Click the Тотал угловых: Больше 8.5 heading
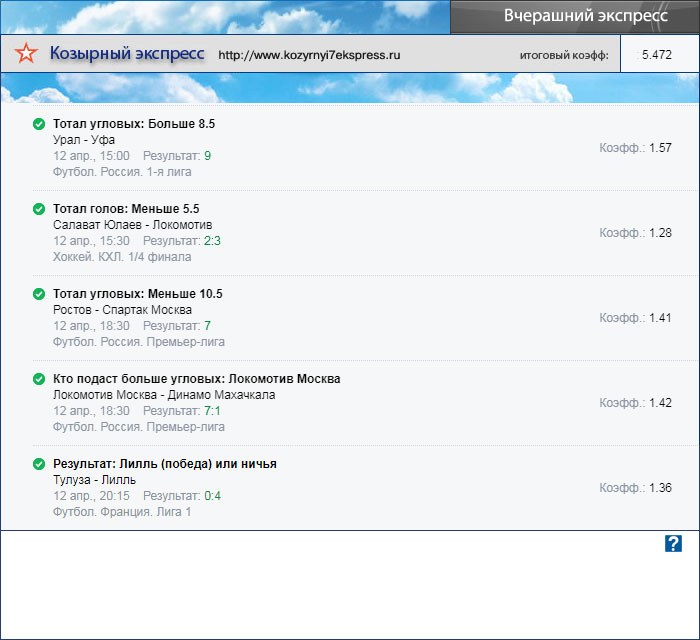Viewport: 700px width, 640px height. click(x=134, y=124)
